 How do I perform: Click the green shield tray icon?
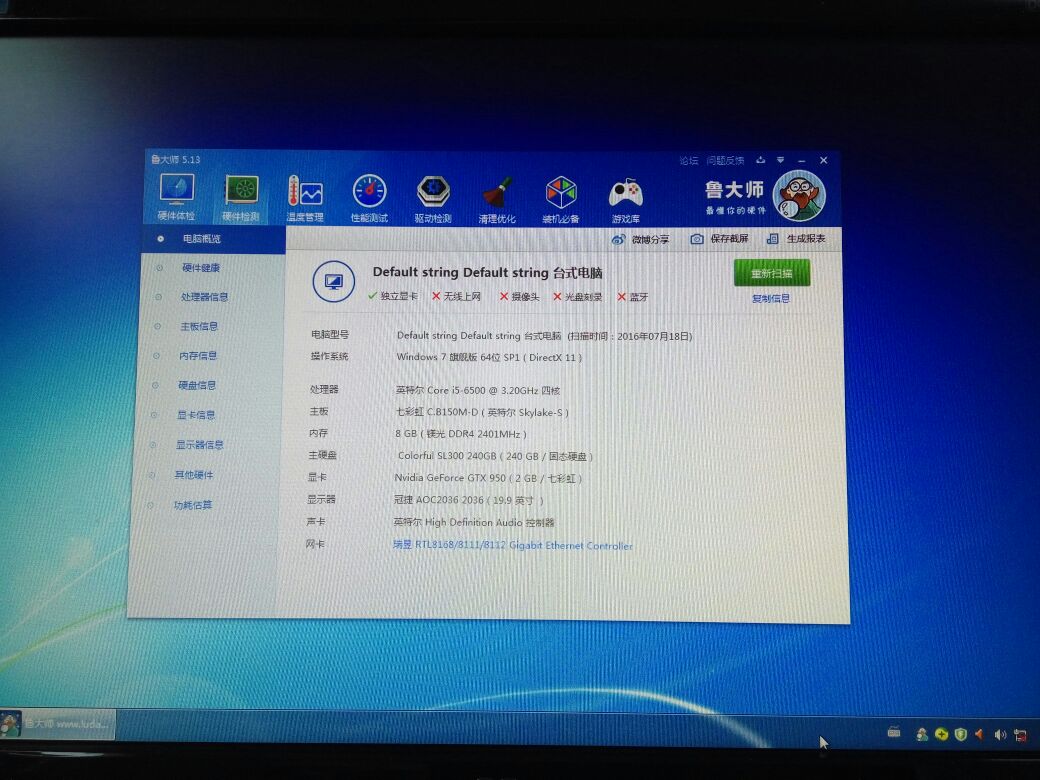click(x=960, y=734)
